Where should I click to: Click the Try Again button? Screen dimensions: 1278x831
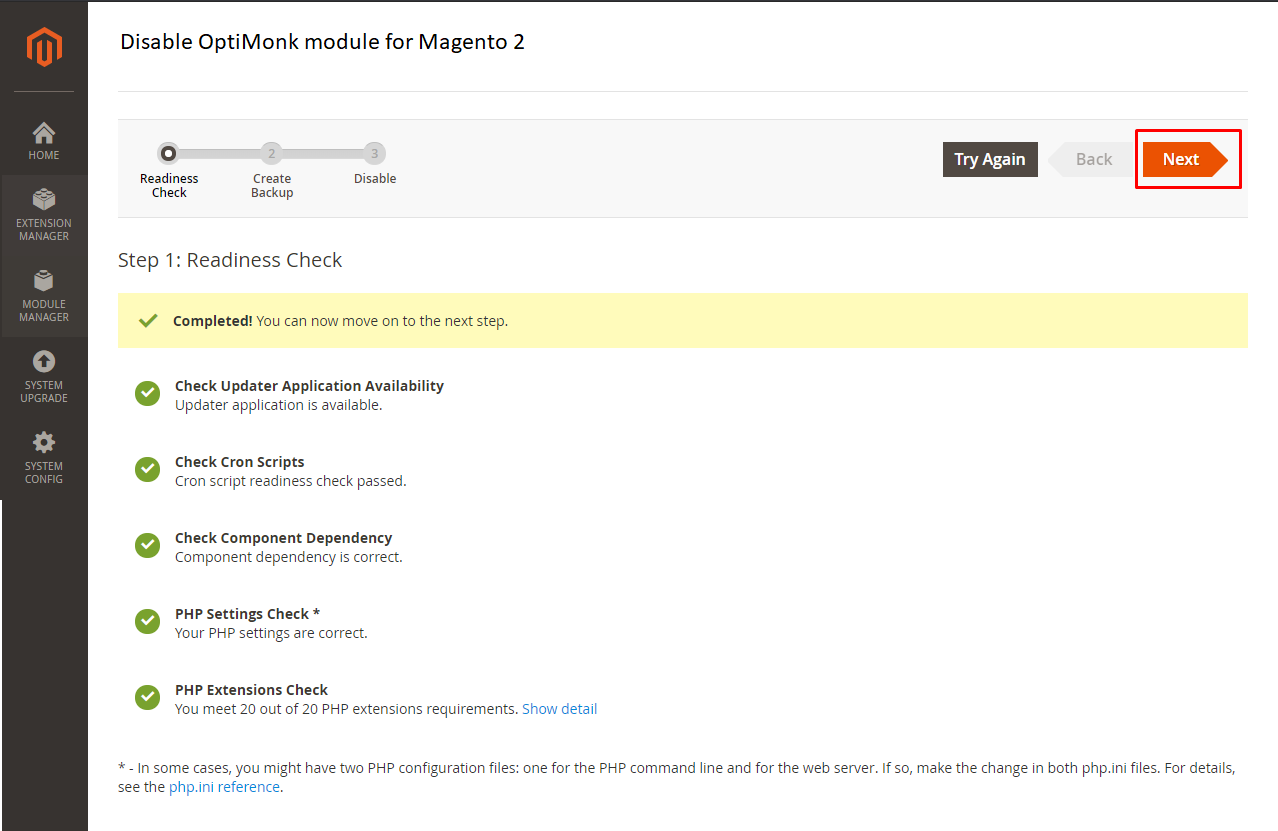click(x=990, y=159)
